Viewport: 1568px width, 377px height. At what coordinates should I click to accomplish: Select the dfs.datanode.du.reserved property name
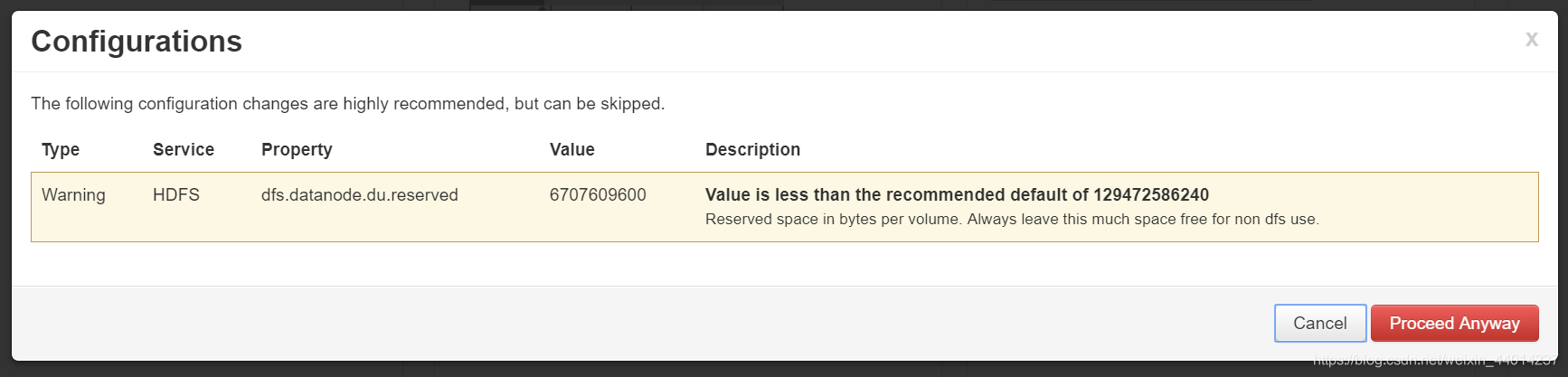point(360,195)
